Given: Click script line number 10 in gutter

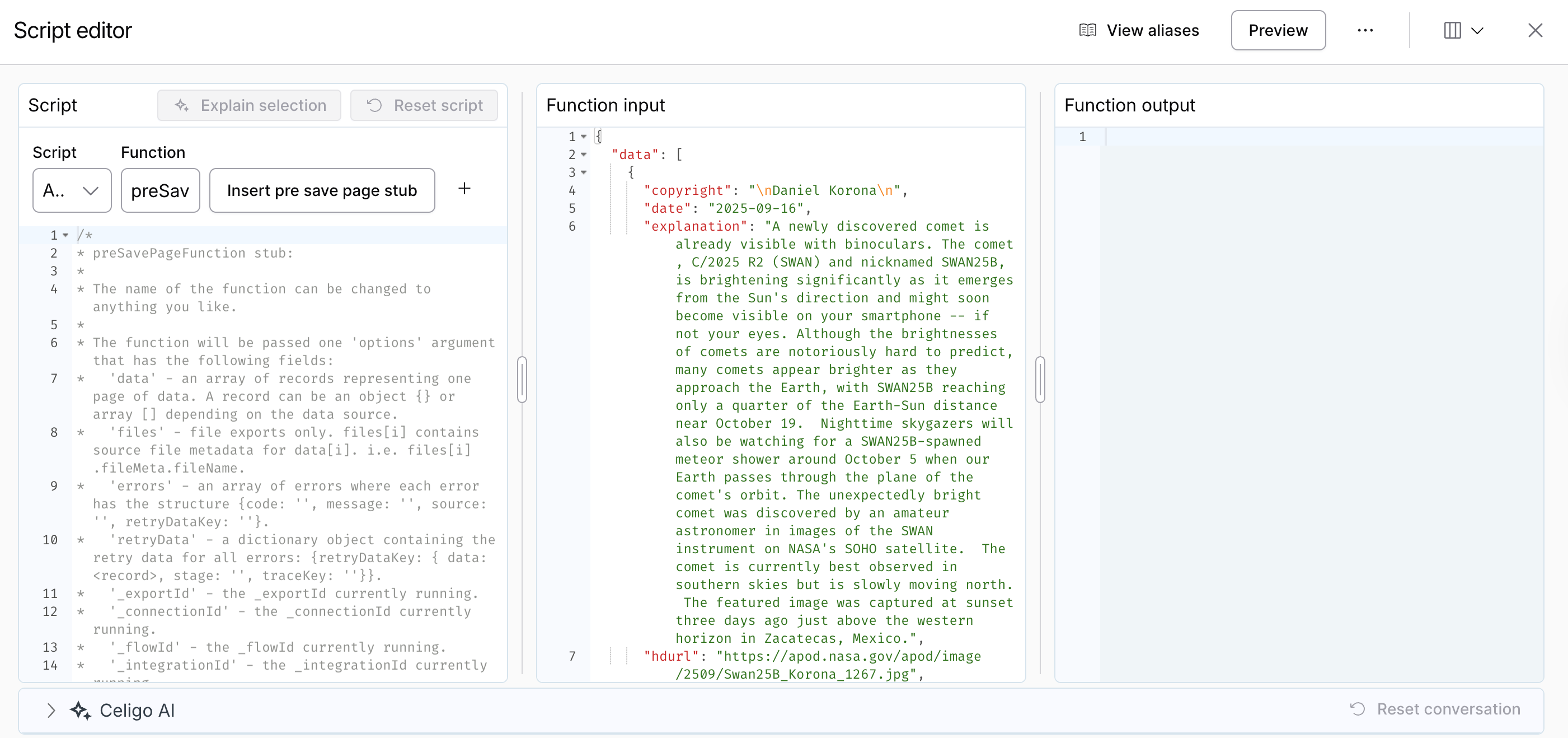Looking at the screenshot, I should click(x=50, y=540).
